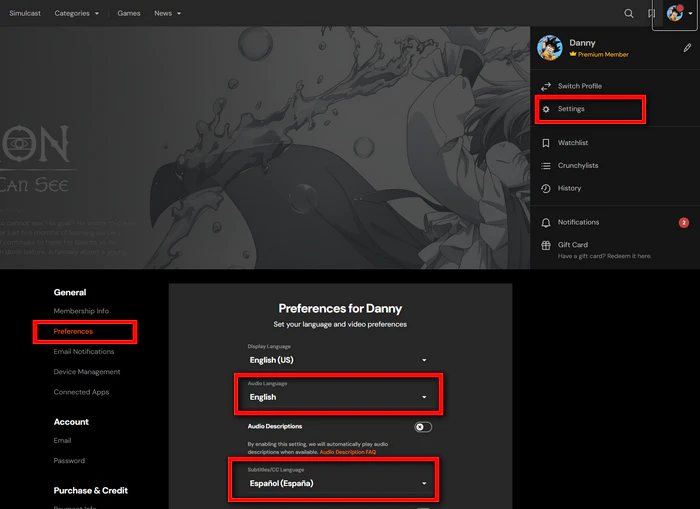The height and width of the screenshot is (509, 700).
Task: Click the History clock icon
Action: [546, 188]
